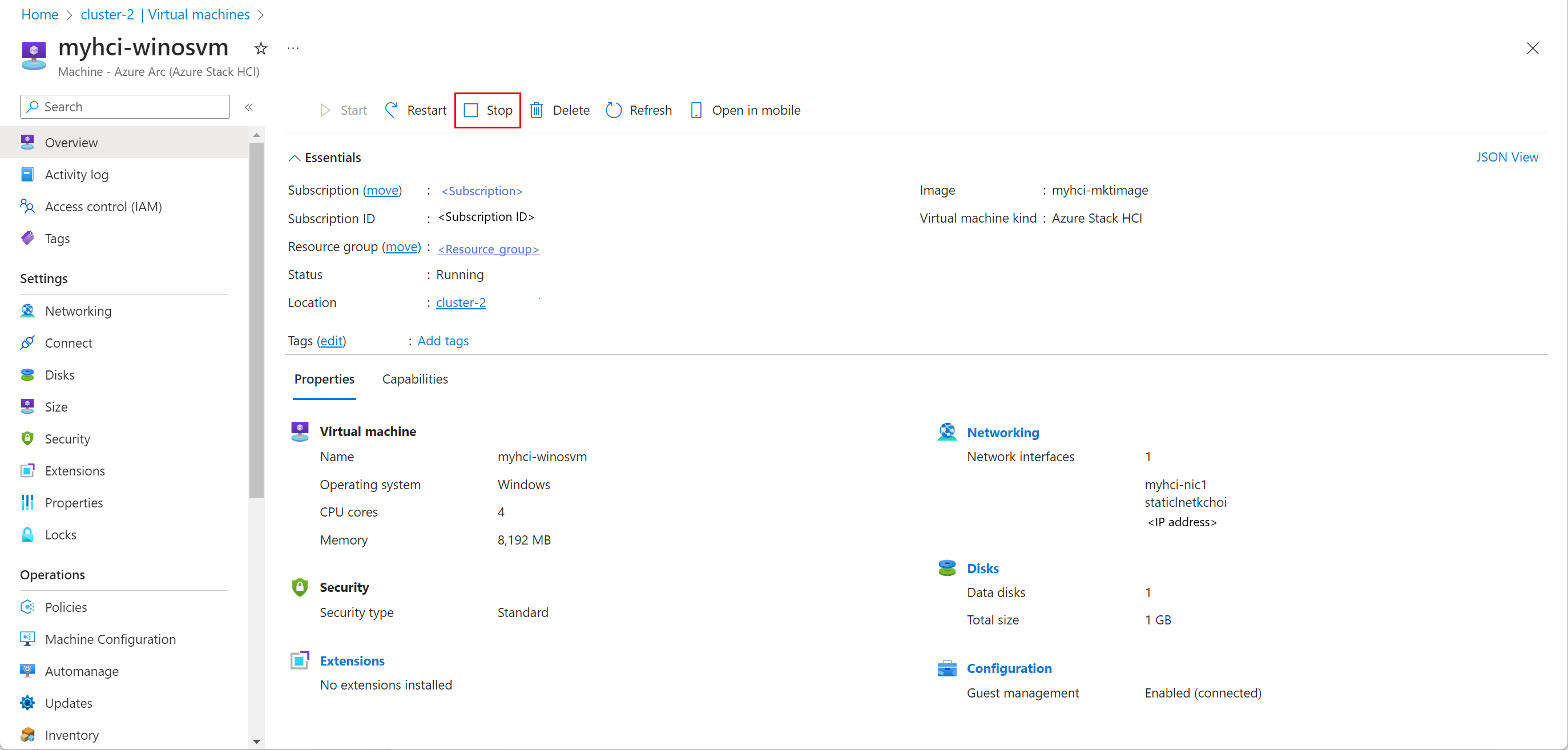Click the sidebar scrollbar up arrow

[256, 135]
